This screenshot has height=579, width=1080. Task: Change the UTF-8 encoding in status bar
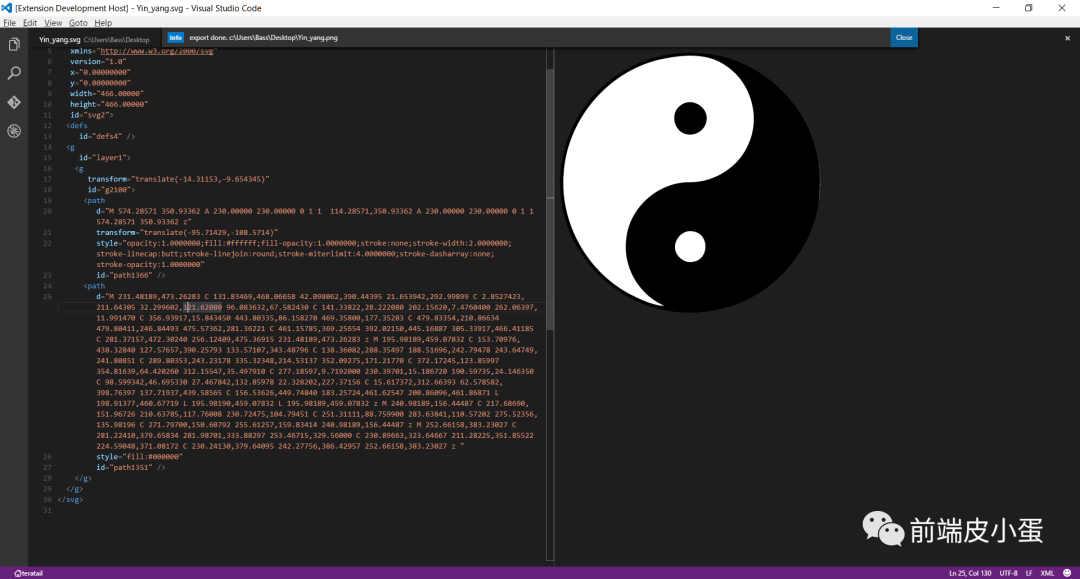click(x=1008, y=573)
